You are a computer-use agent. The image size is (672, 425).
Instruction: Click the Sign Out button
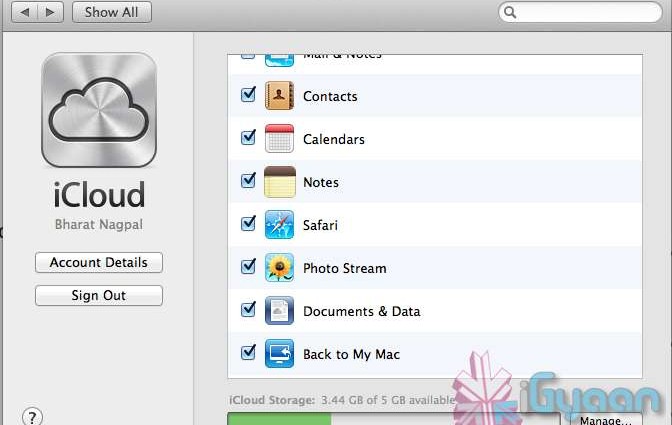(99, 296)
